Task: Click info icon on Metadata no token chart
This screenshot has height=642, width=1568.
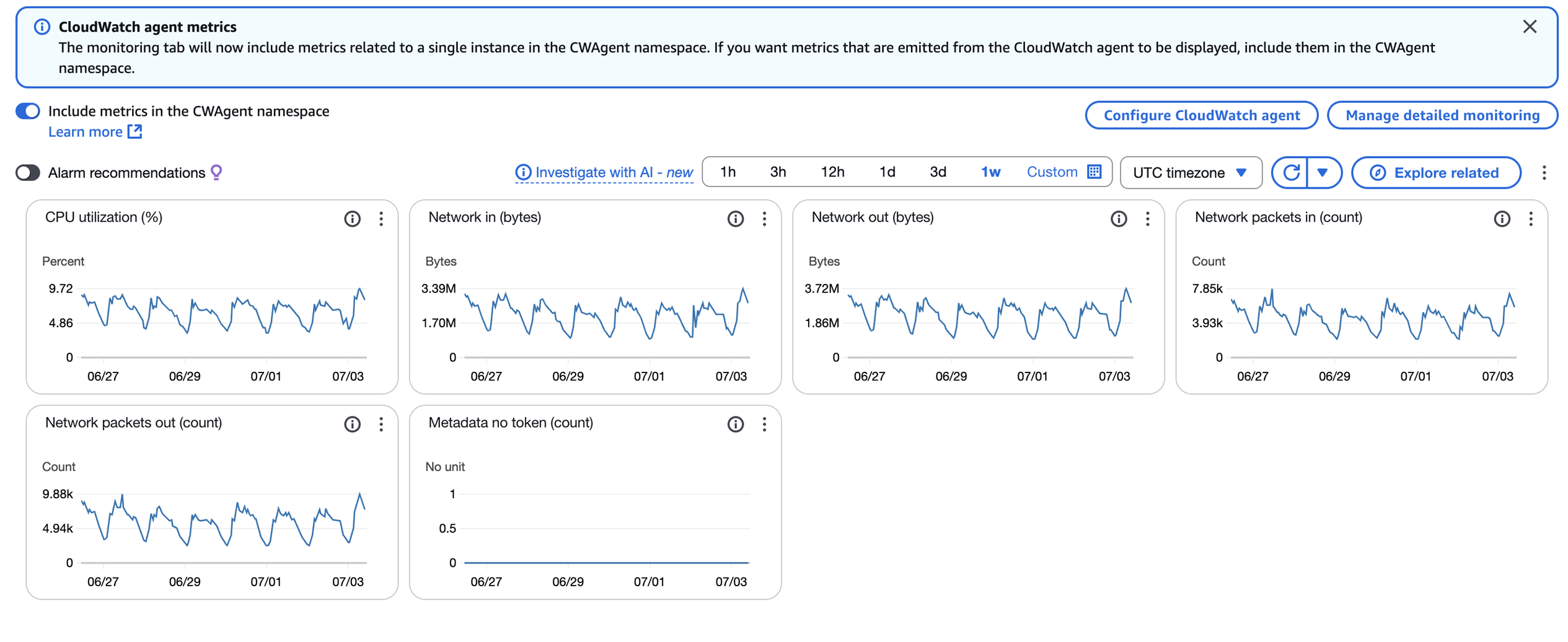Action: 735,424
